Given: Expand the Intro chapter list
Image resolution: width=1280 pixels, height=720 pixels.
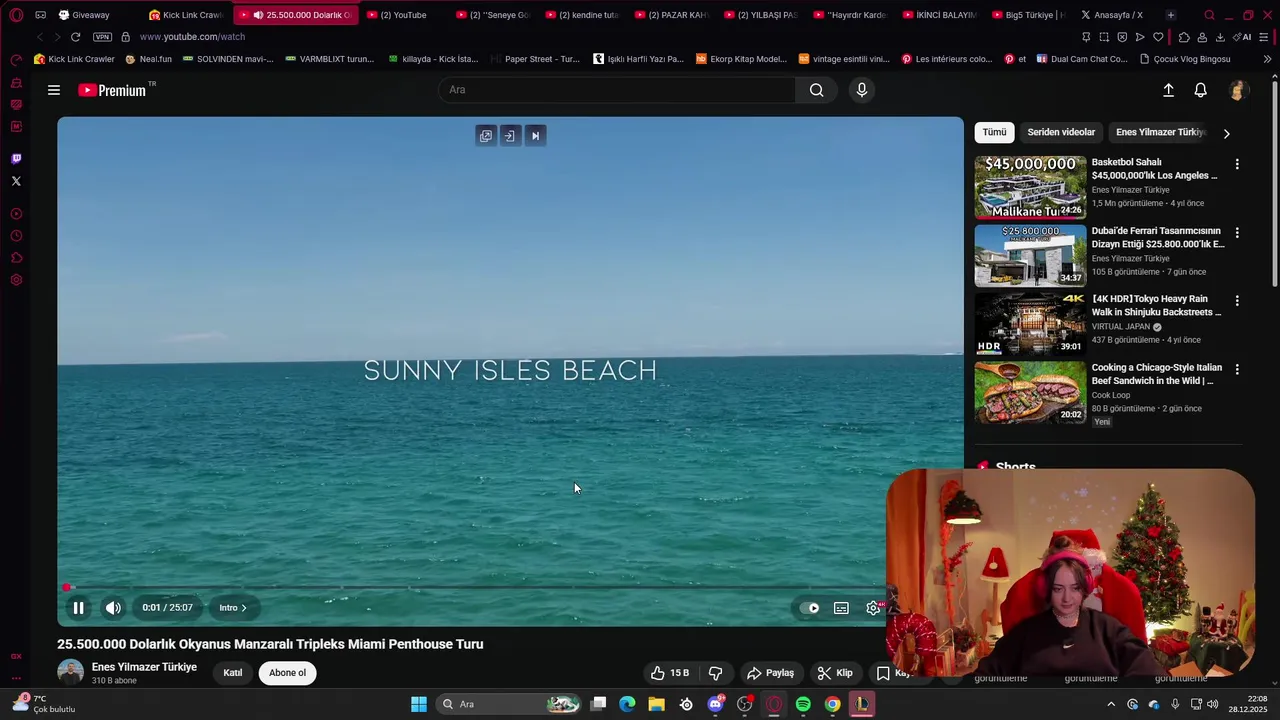Looking at the screenshot, I should [233, 608].
